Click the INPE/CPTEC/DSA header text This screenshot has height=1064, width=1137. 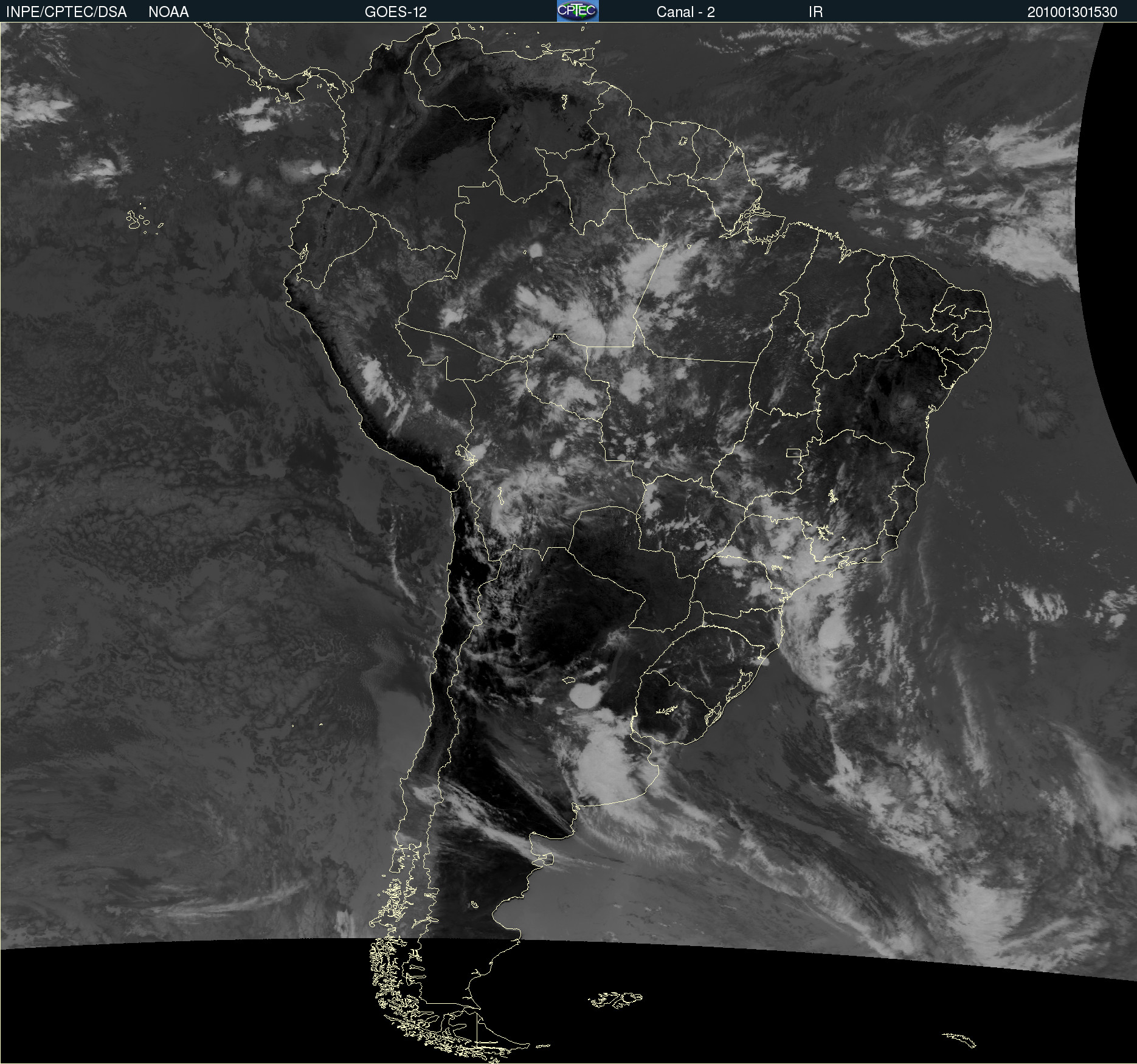tap(66, 12)
